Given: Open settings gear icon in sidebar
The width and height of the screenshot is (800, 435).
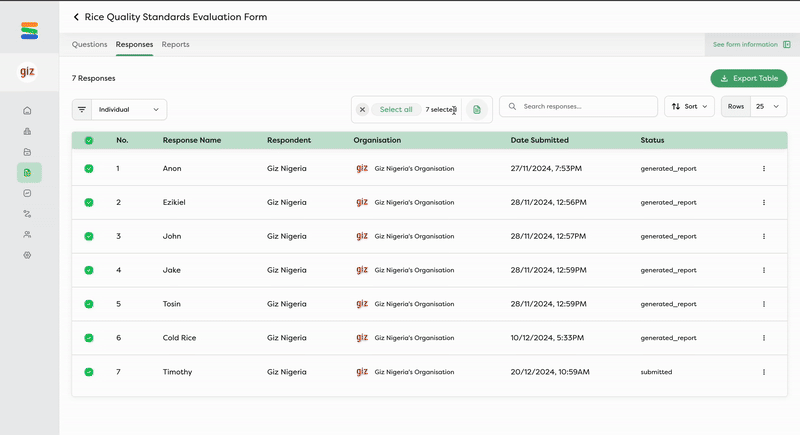Looking at the screenshot, I should click(x=27, y=255).
